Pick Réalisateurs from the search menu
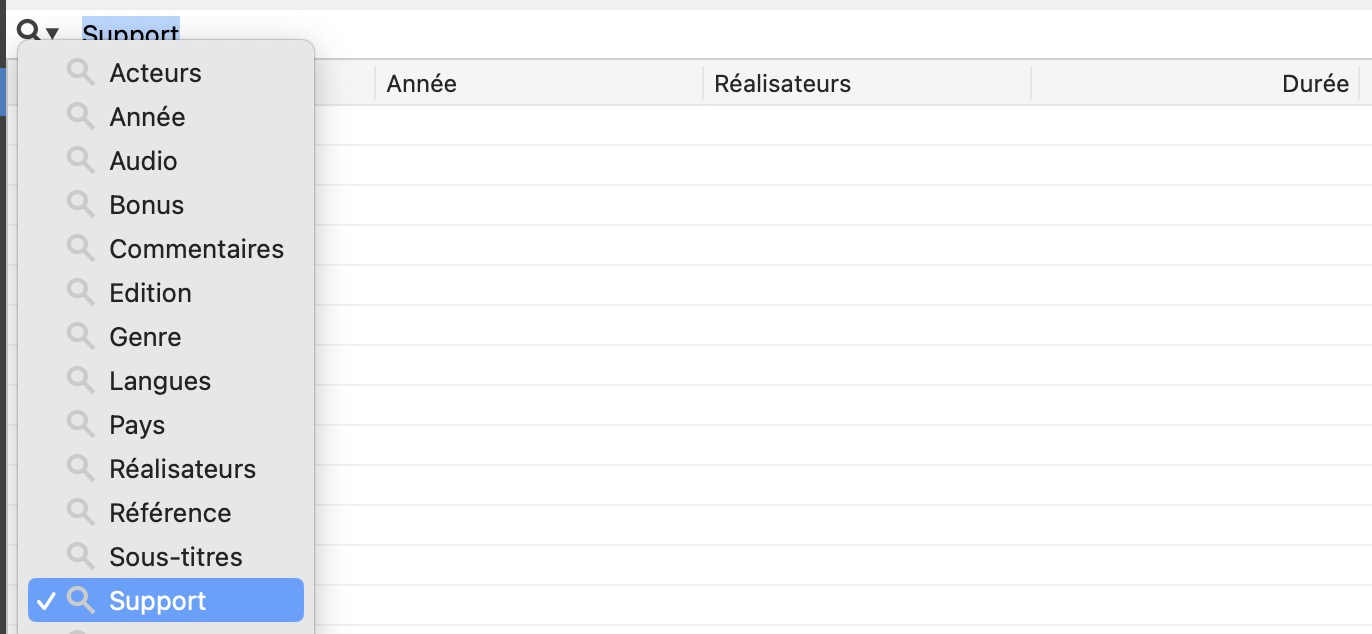1372x634 pixels. [x=182, y=469]
